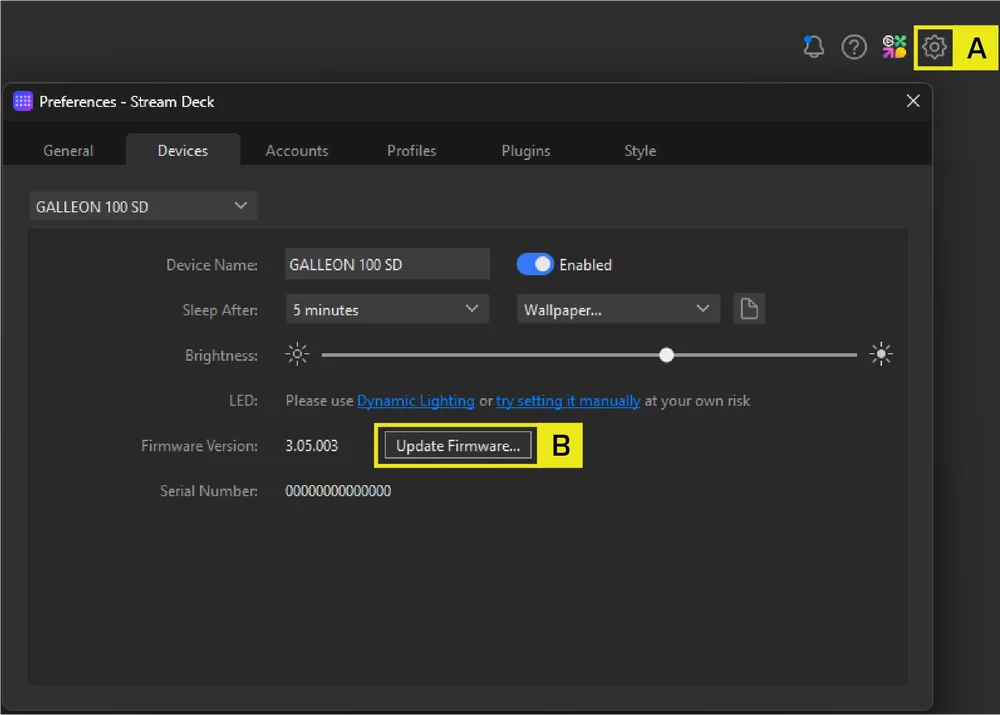Viewport: 1000px width, 715px height.
Task: Switch to the Plugins tab
Action: (526, 151)
